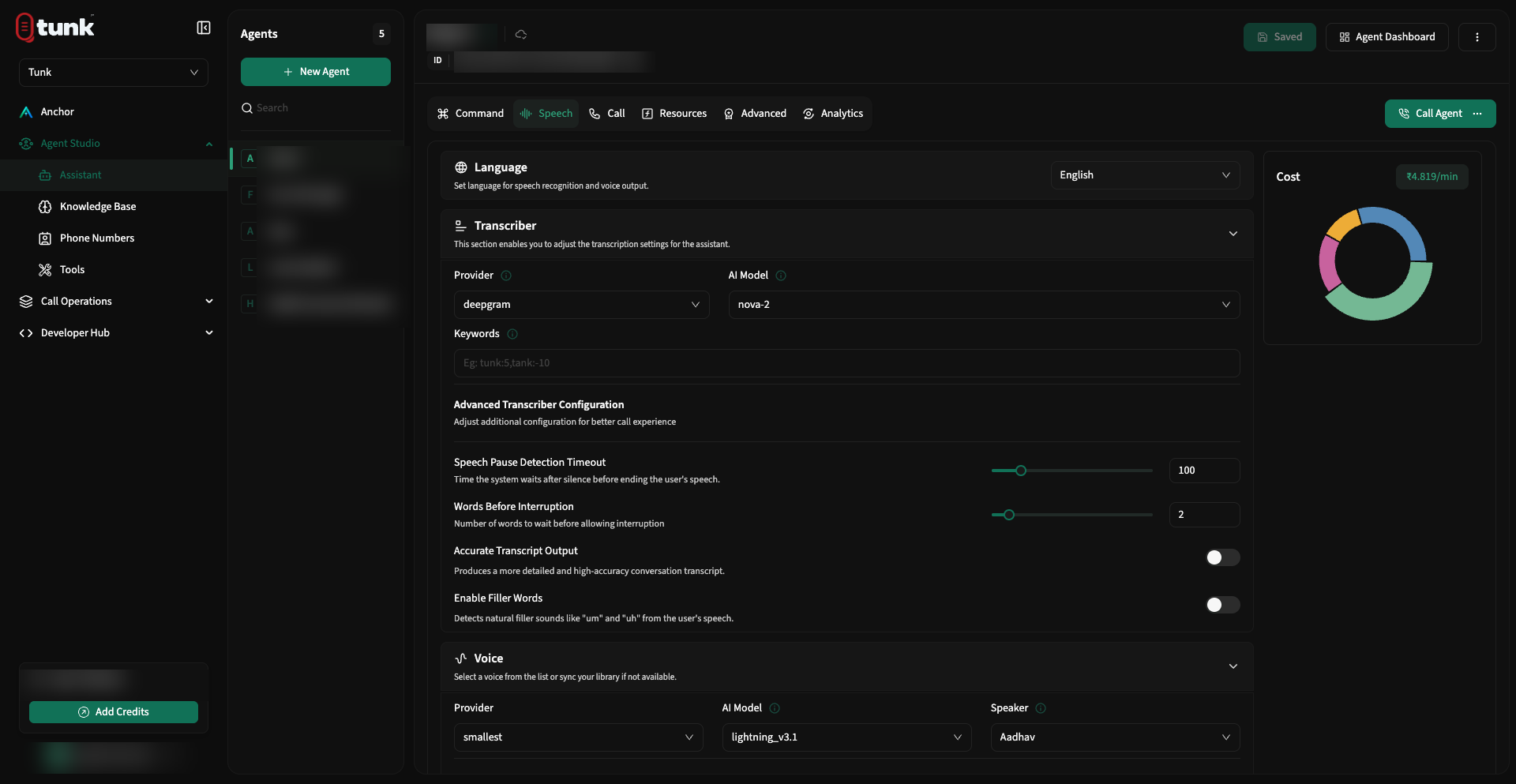Toggle Accurate Transcript Output switch

tap(1222, 557)
